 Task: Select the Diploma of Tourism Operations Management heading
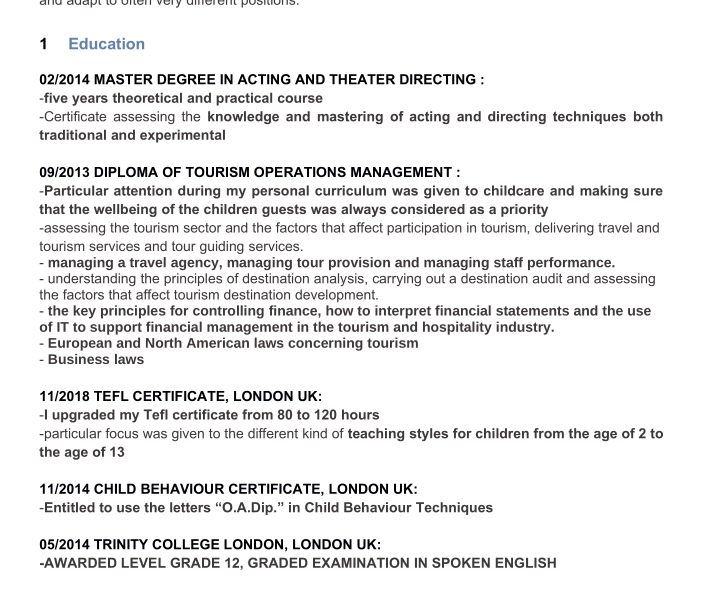coord(249,172)
